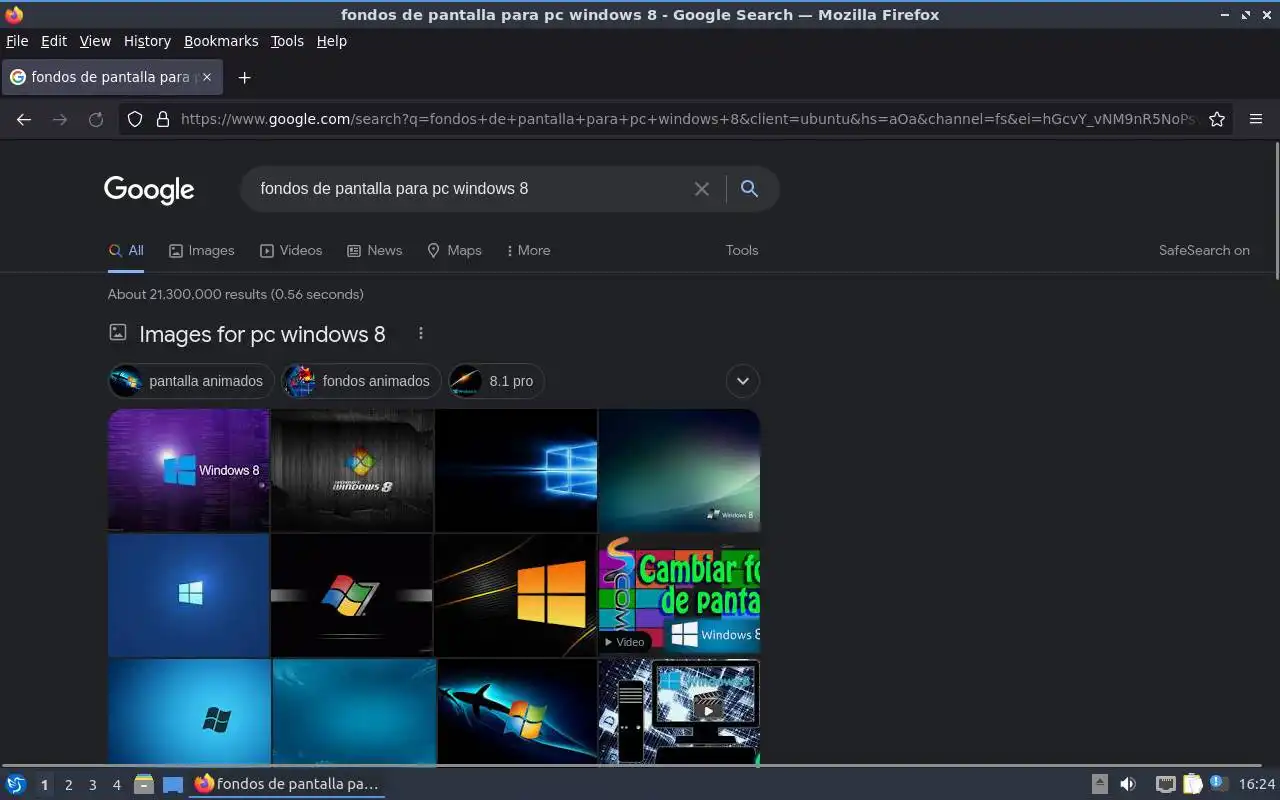Click the SafeSearch on setting
Screen dimensions: 1280x800
tap(1204, 251)
